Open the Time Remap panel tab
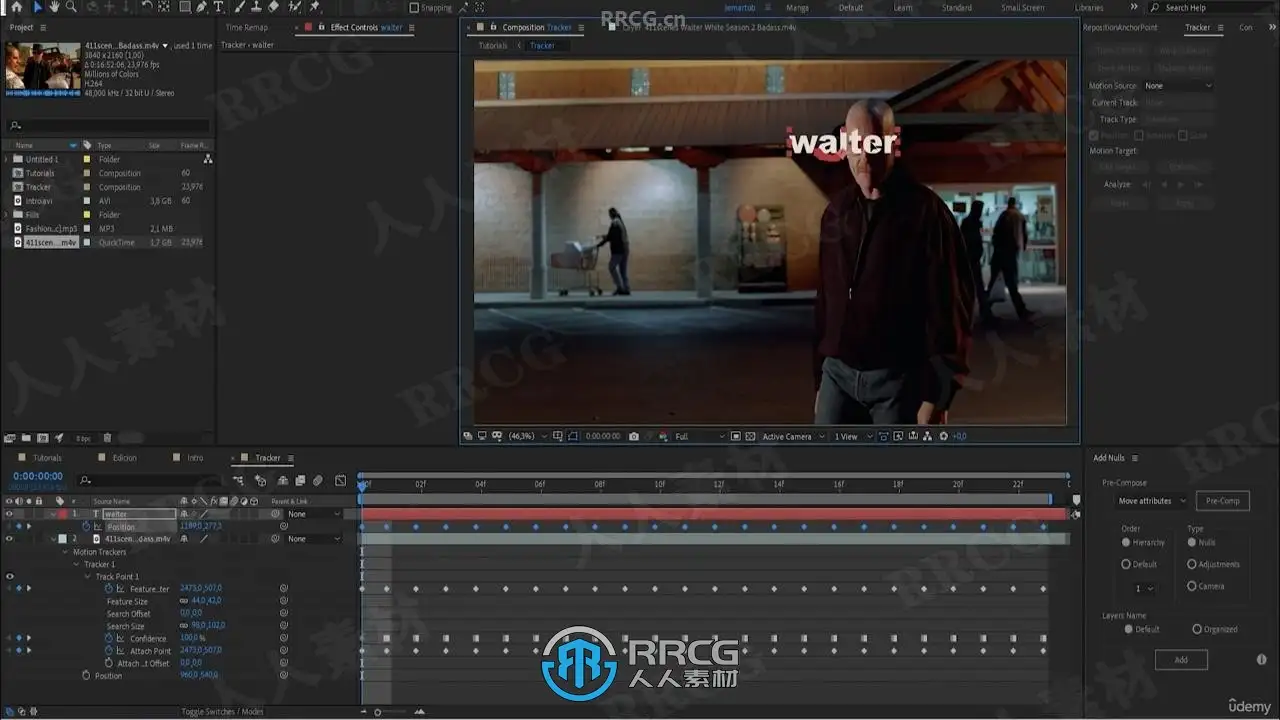 coord(246,27)
